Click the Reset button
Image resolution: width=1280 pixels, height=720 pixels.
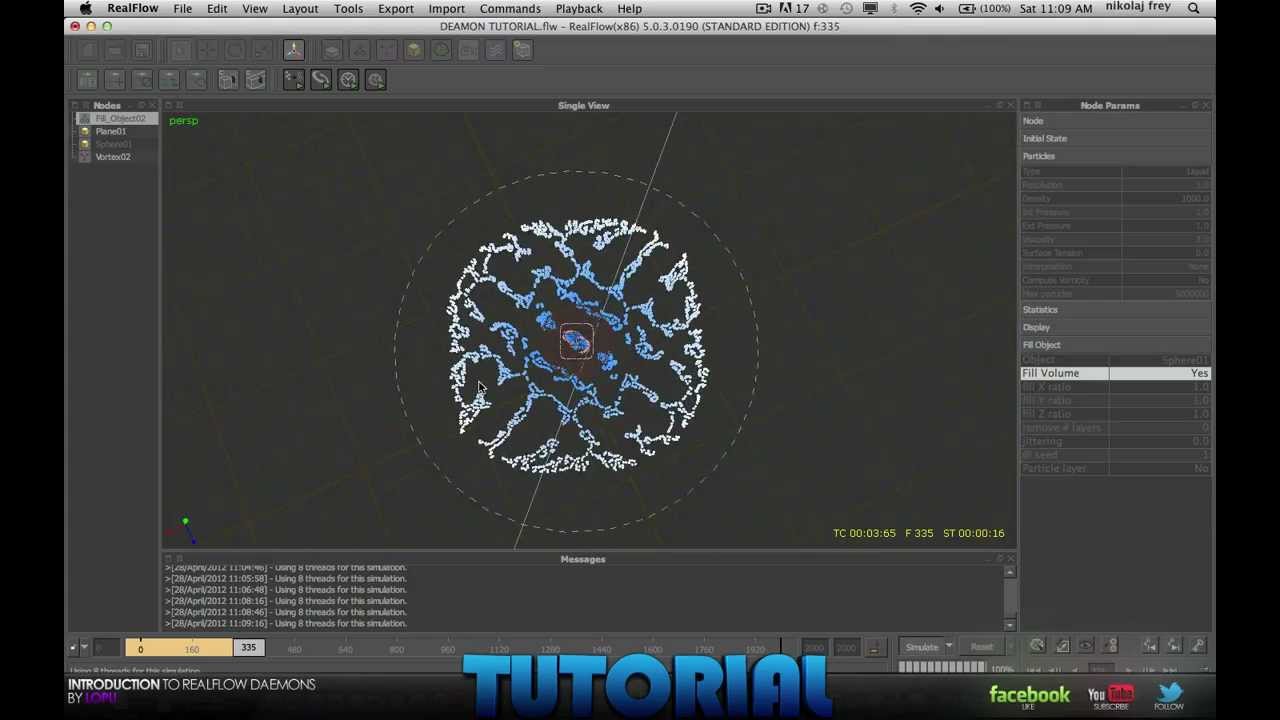[982, 647]
